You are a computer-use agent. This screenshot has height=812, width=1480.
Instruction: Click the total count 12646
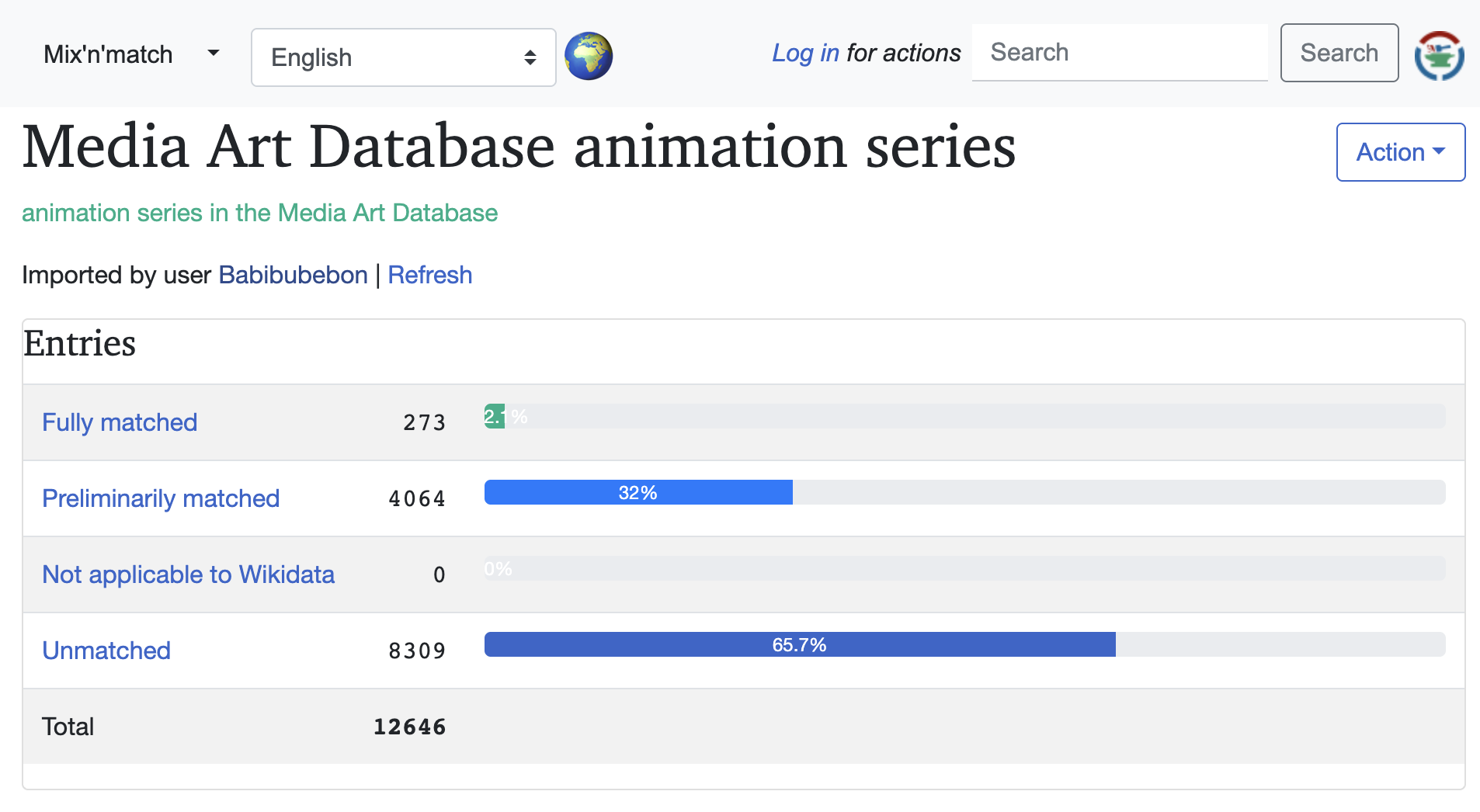pos(409,727)
